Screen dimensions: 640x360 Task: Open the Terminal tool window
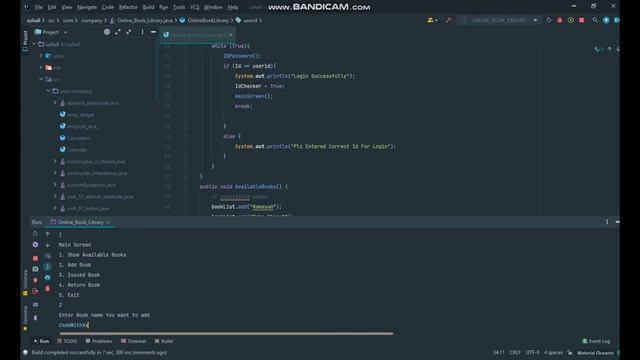(133, 341)
